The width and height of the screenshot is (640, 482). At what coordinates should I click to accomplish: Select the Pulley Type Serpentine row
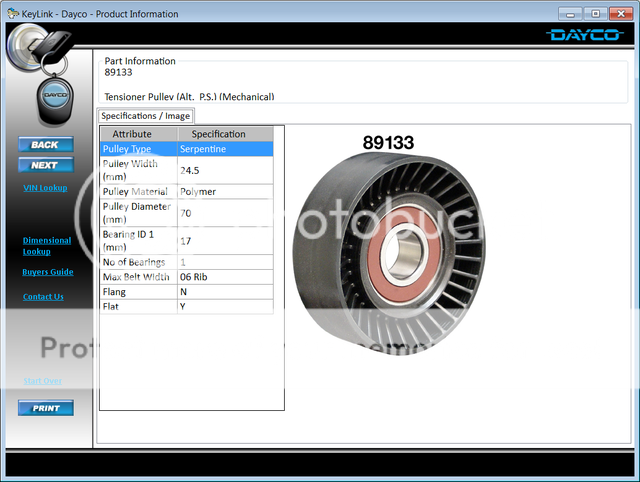(186, 149)
